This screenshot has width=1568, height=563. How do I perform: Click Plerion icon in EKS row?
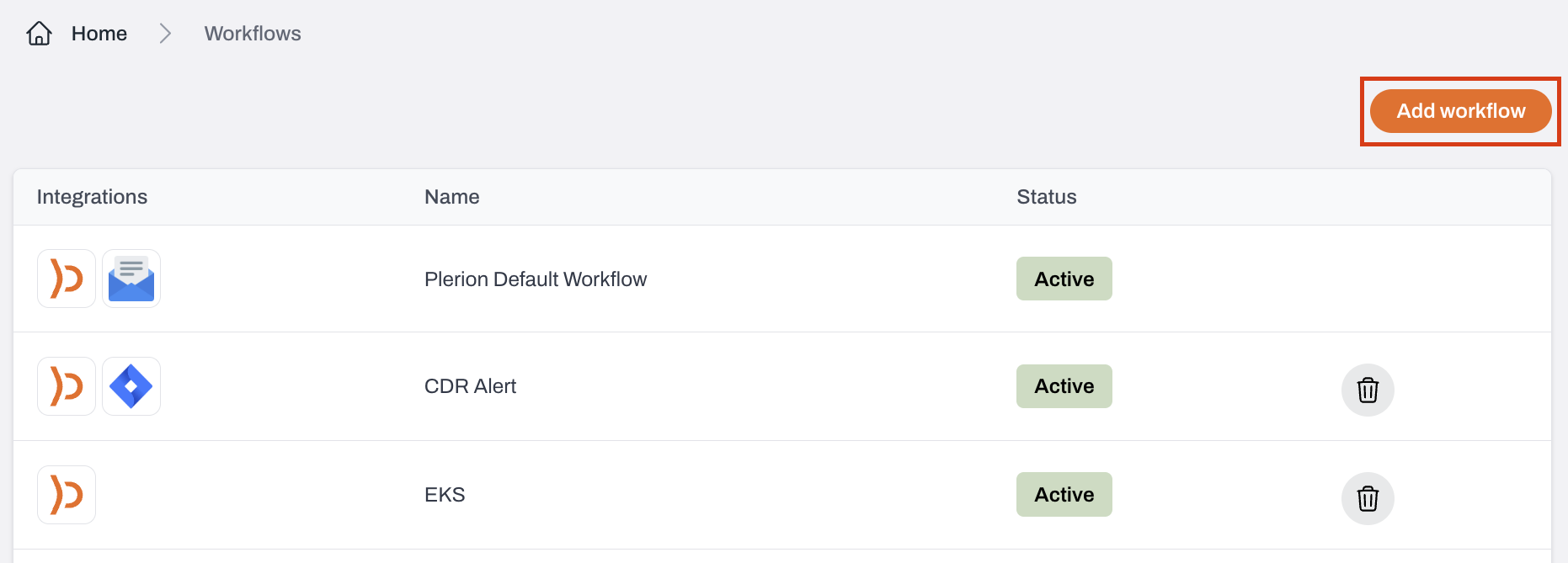click(x=67, y=495)
